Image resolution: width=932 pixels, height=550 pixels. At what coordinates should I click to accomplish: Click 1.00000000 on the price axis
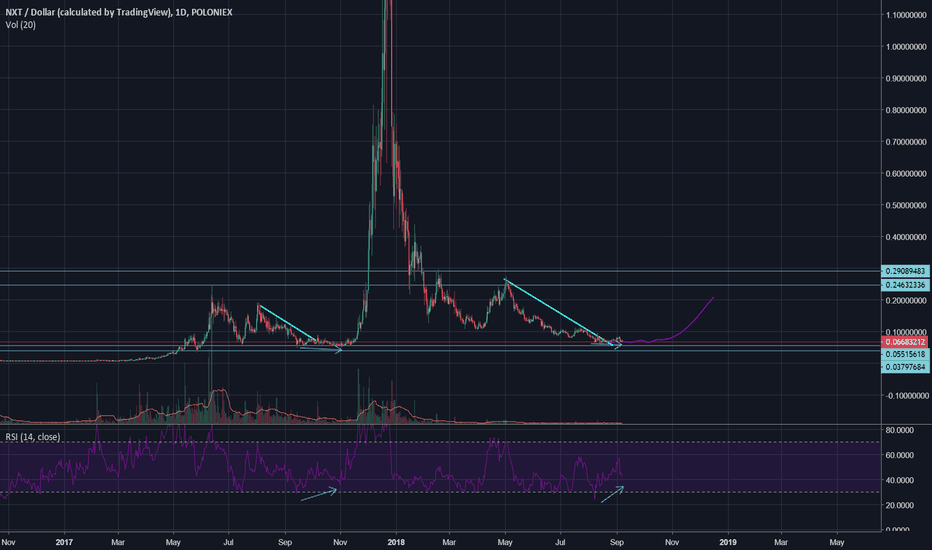coord(906,46)
